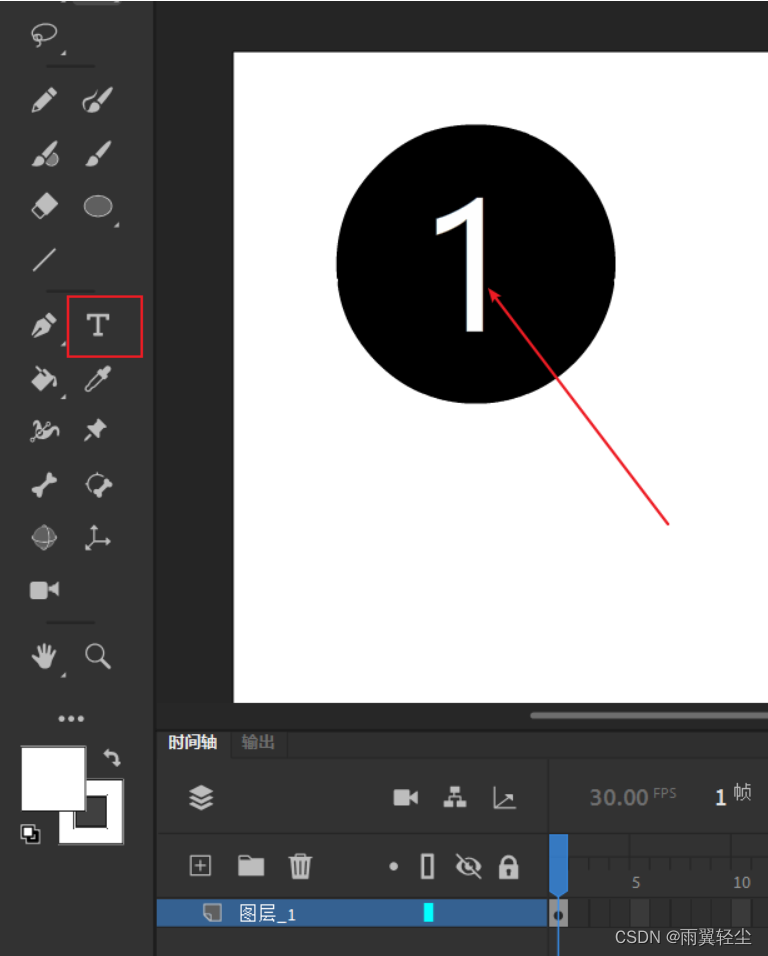This screenshot has width=768, height=956.
Task: Switch to the 时间轴 tab
Action: coord(193,742)
